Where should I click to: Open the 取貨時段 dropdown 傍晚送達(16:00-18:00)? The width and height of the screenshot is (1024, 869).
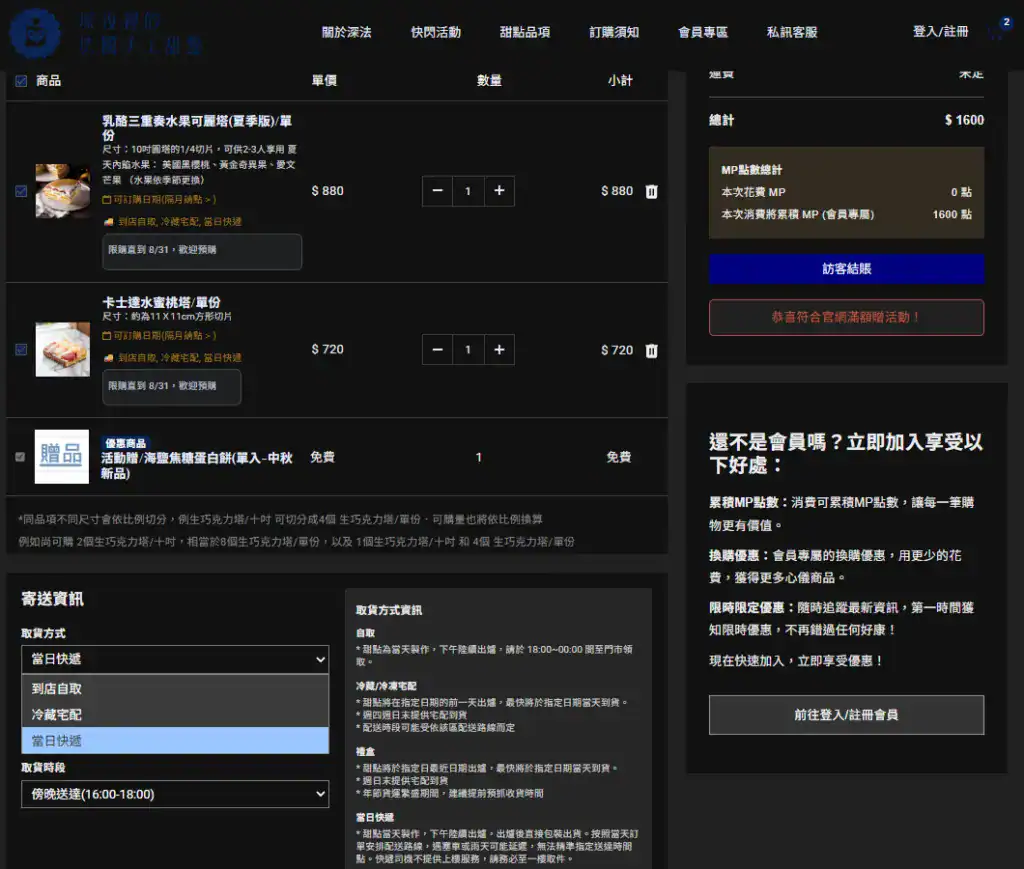tap(175, 794)
